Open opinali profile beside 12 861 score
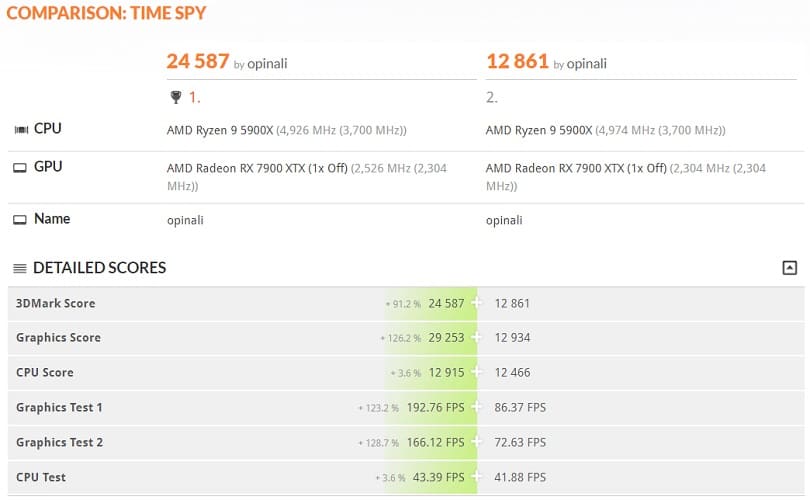The image size is (810, 500). (586, 64)
